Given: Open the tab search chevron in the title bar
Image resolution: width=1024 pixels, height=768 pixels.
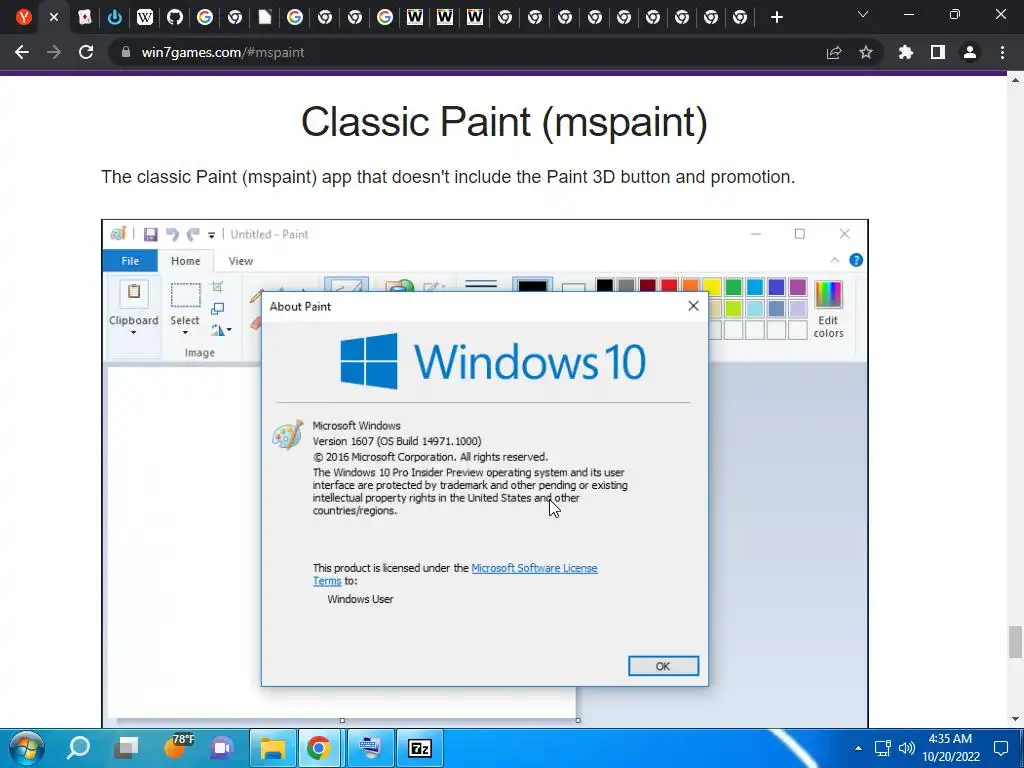Looking at the screenshot, I should click(863, 14).
